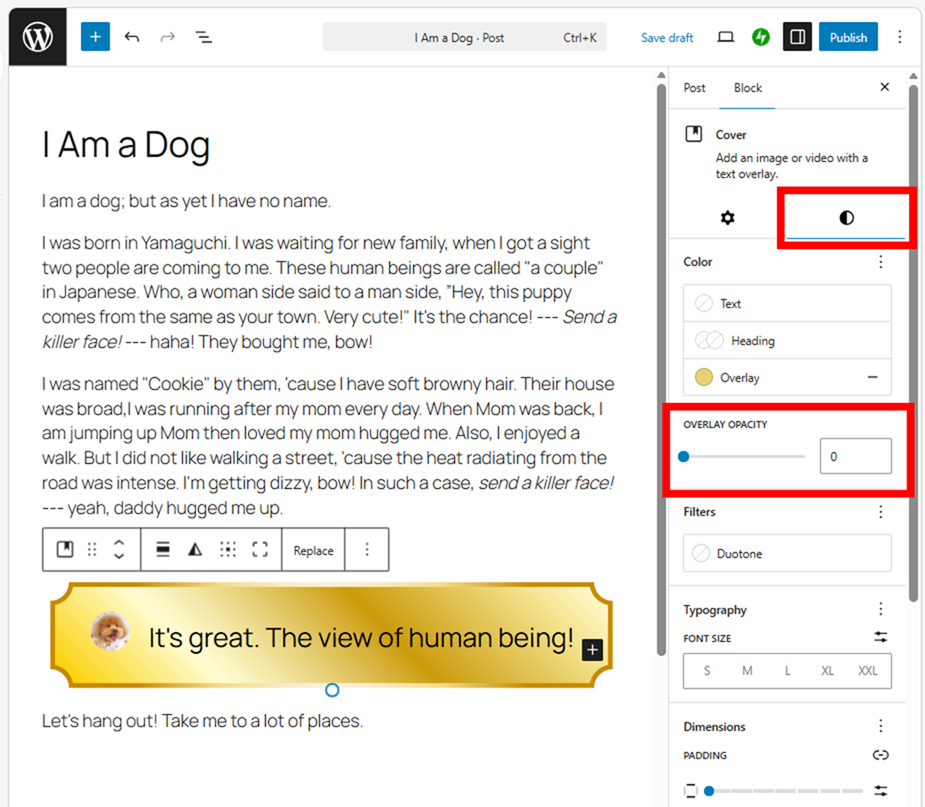Image resolution: width=925 pixels, height=807 pixels.
Task: Switch to the Post tab
Action: coord(694,88)
